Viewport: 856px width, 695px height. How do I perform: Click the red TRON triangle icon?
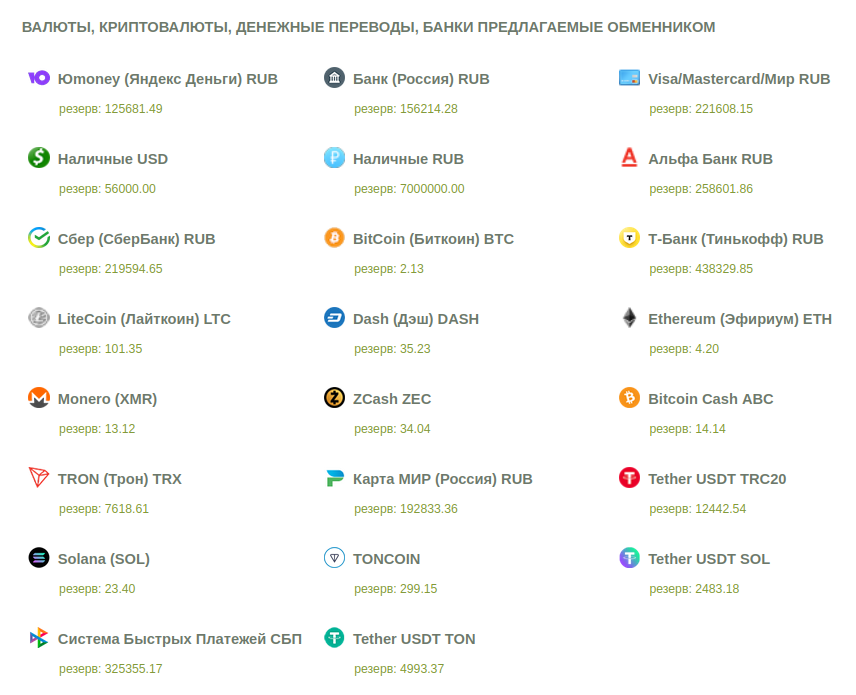pyautogui.click(x=39, y=478)
